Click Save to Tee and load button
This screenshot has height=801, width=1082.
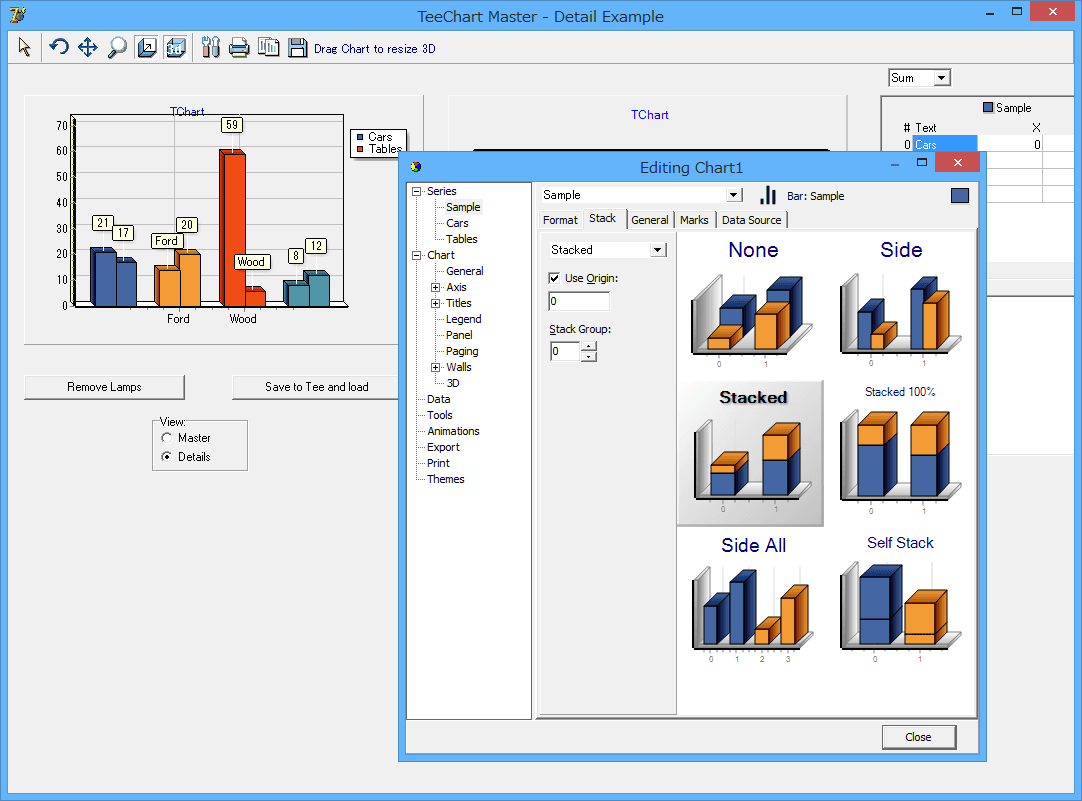click(x=317, y=387)
